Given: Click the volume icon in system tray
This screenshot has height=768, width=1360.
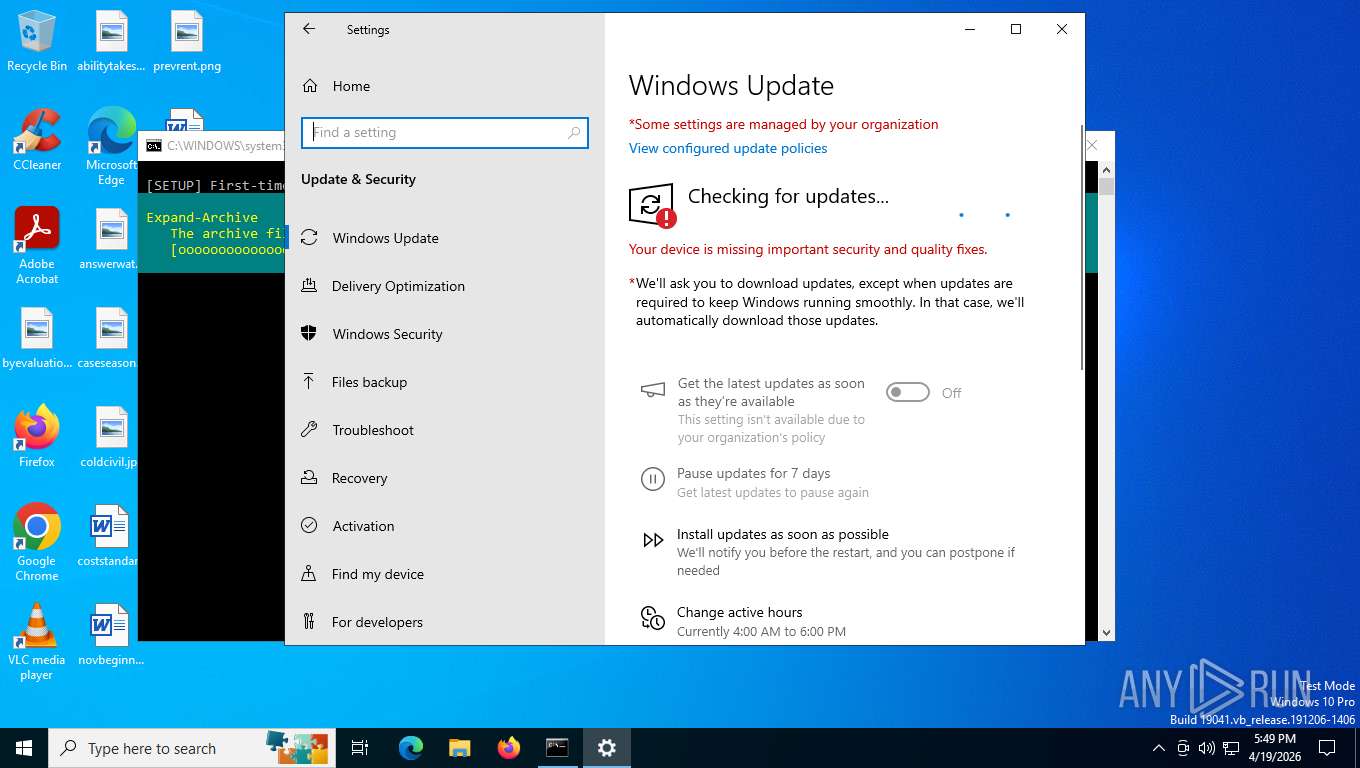Looking at the screenshot, I should [1206, 748].
